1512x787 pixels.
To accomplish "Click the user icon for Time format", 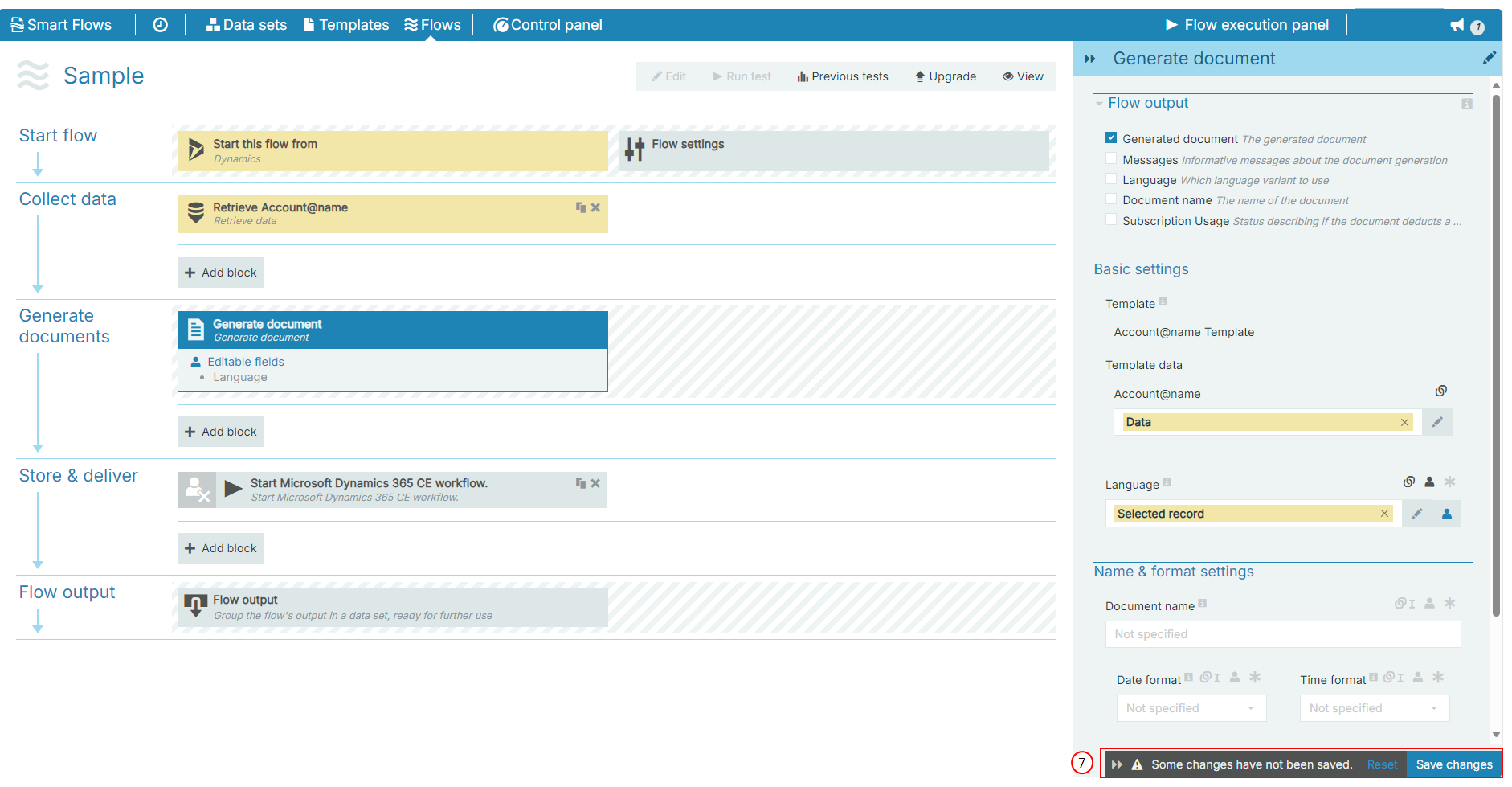I will (1418, 678).
